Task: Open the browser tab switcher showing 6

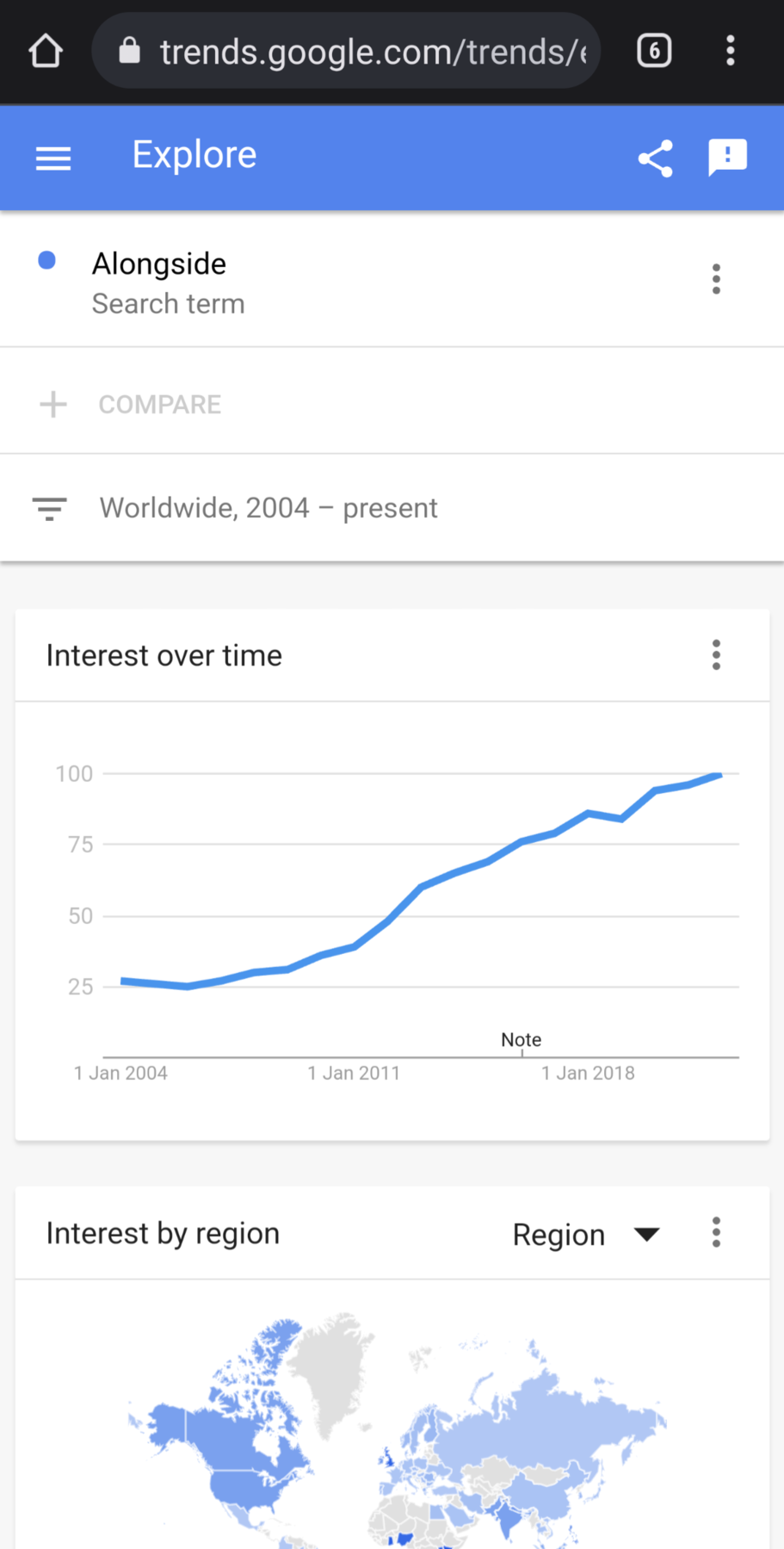Action: coord(654,52)
